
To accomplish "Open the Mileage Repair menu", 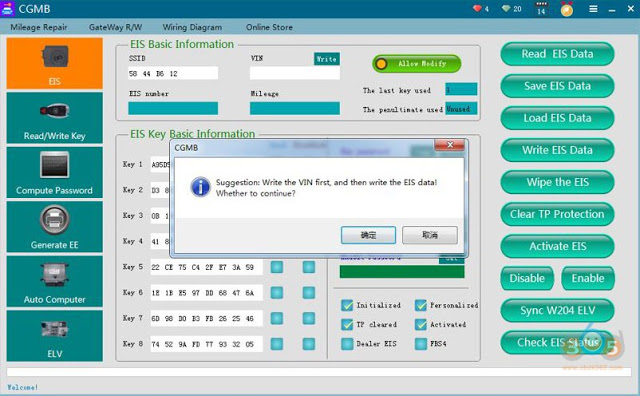I will [39, 27].
